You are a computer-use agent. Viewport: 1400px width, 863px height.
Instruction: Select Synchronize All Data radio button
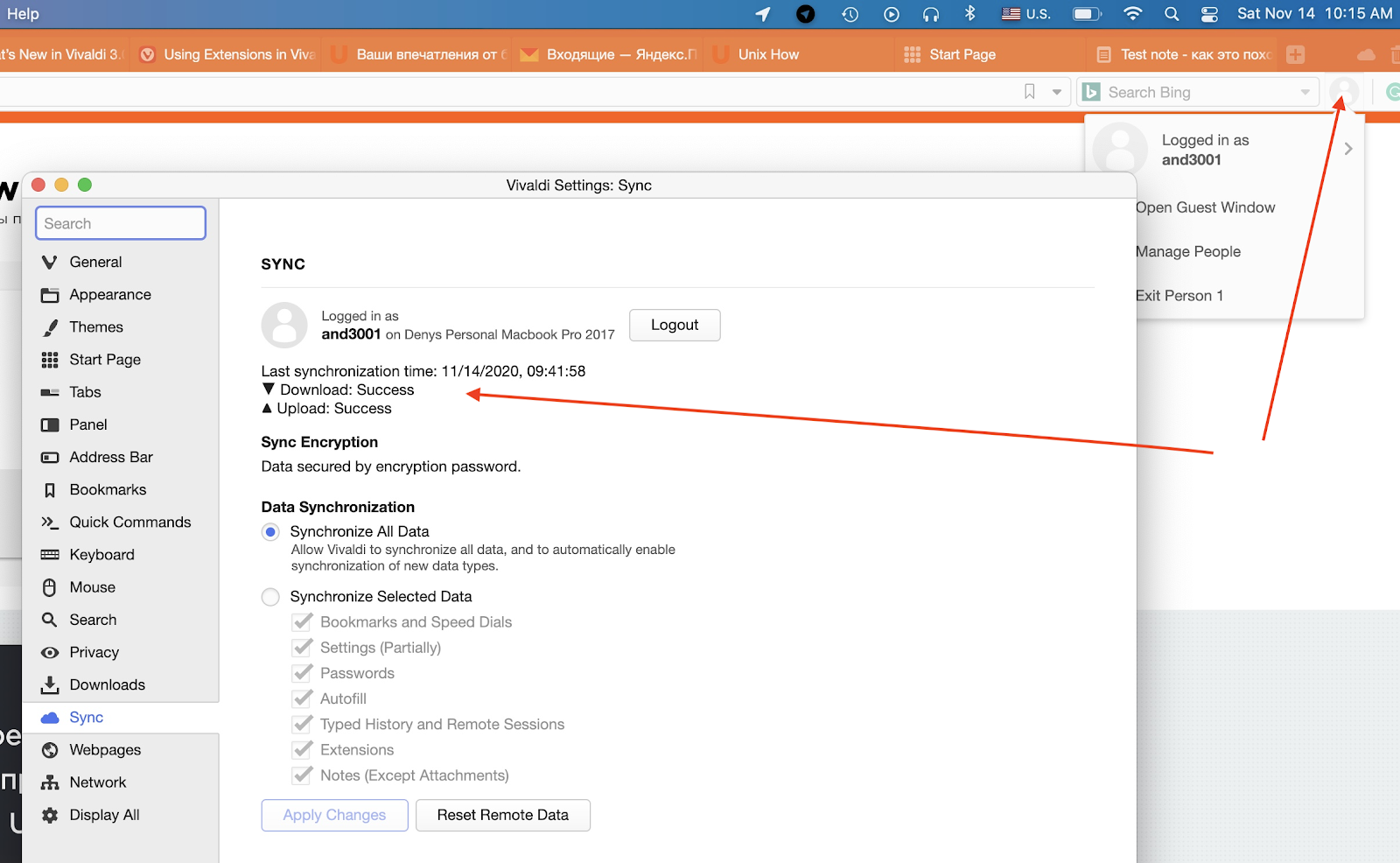270,532
